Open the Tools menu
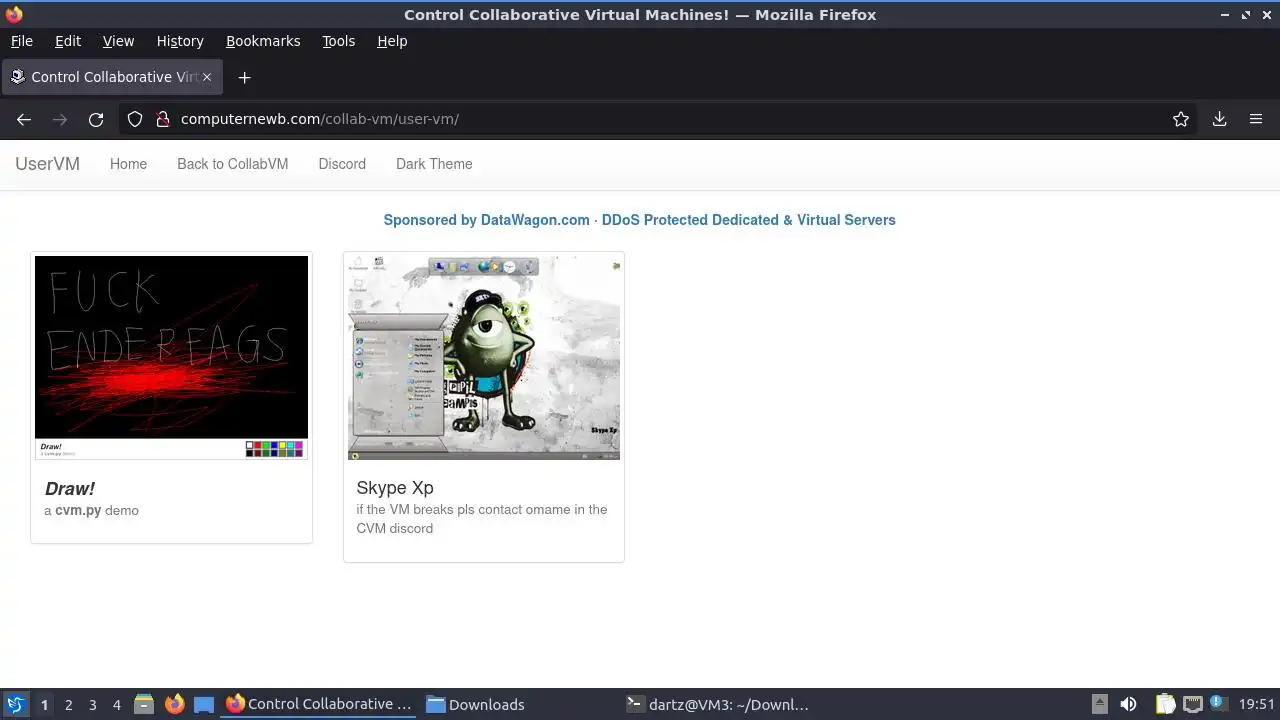 pos(338,41)
